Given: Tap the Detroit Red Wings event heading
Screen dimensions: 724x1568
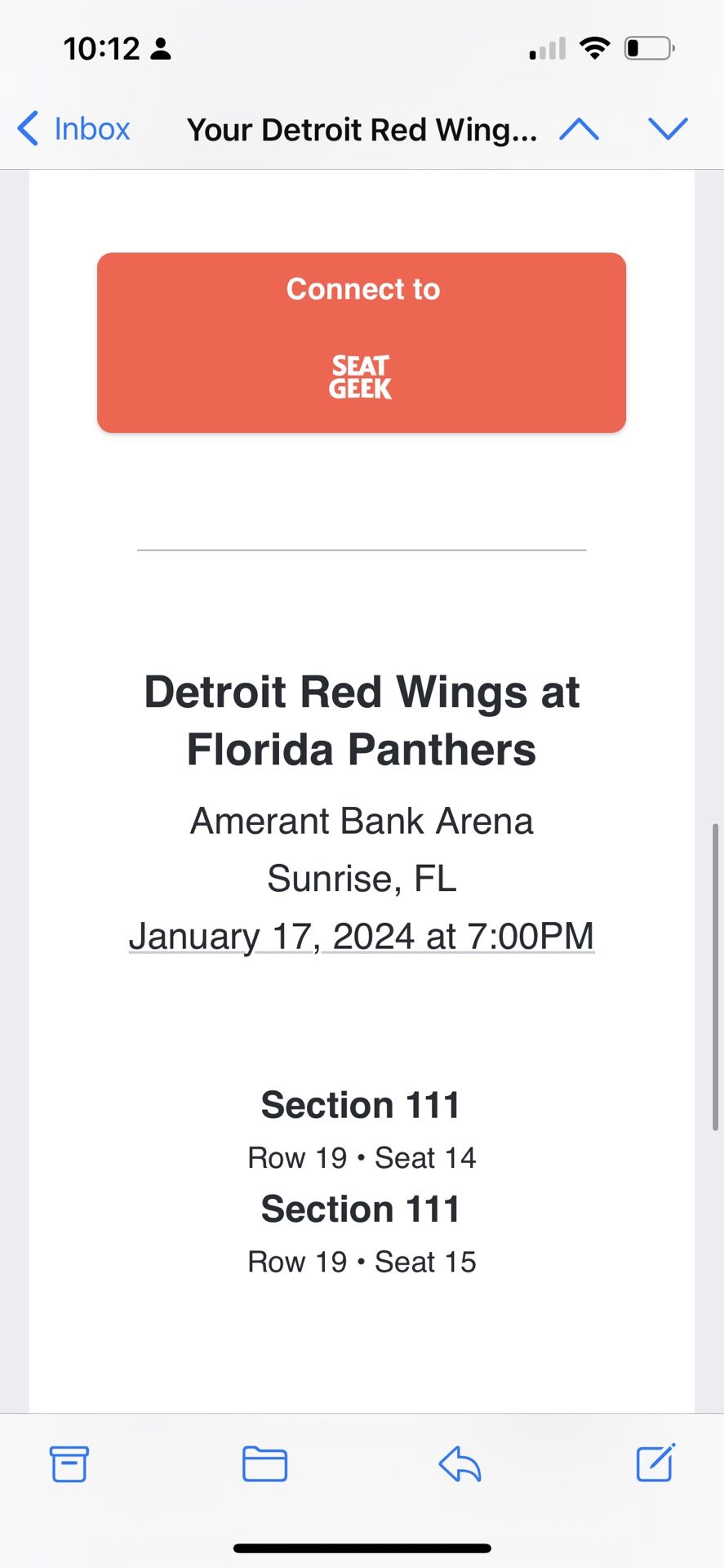Looking at the screenshot, I should point(362,720).
